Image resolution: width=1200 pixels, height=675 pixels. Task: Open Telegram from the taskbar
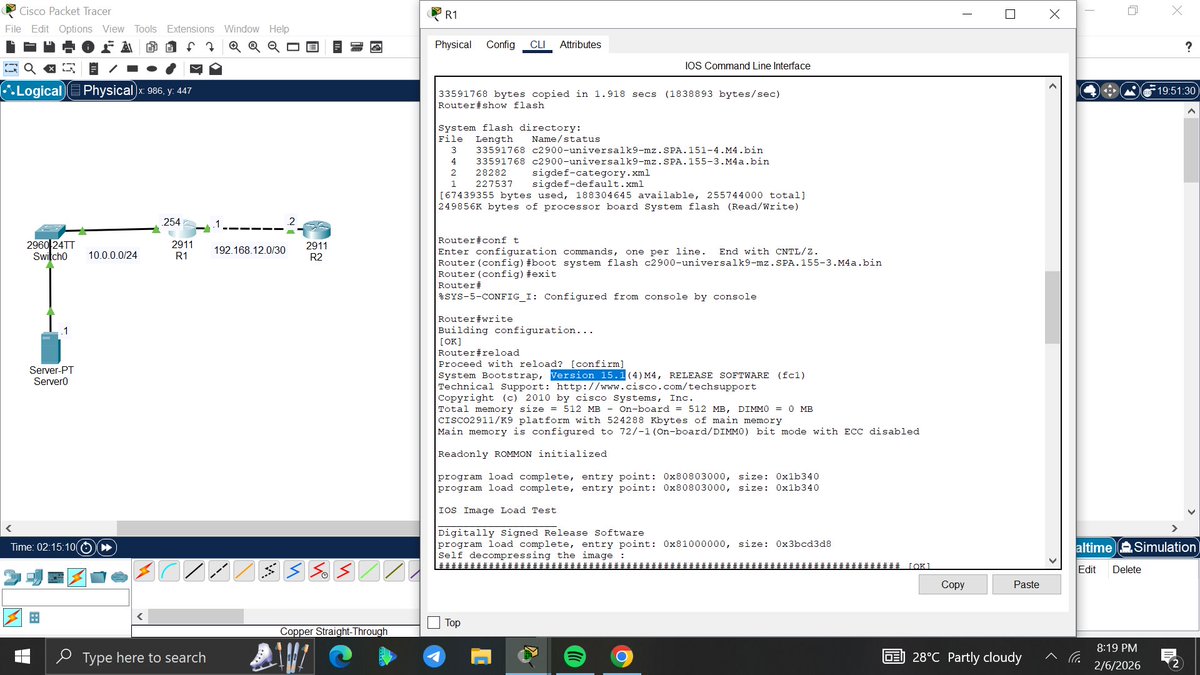point(433,657)
